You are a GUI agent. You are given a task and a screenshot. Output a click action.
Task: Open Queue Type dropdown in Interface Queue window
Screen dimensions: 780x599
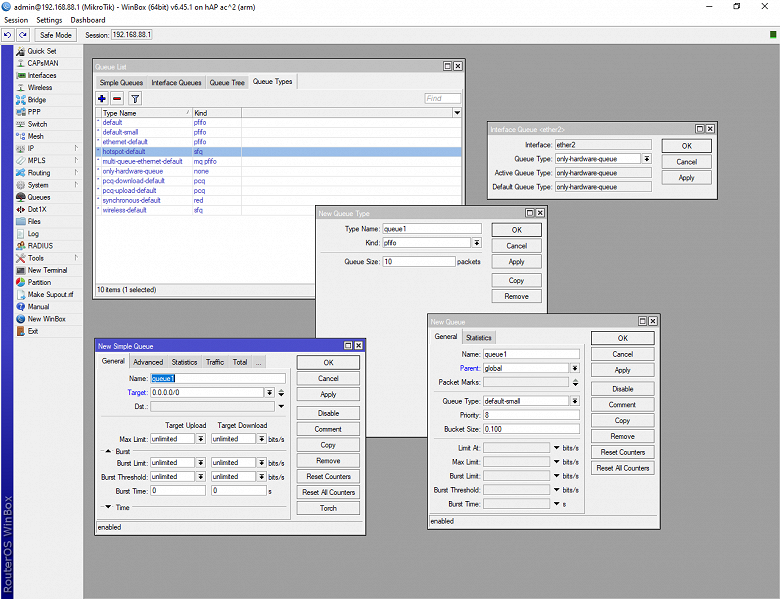(647, 159)
